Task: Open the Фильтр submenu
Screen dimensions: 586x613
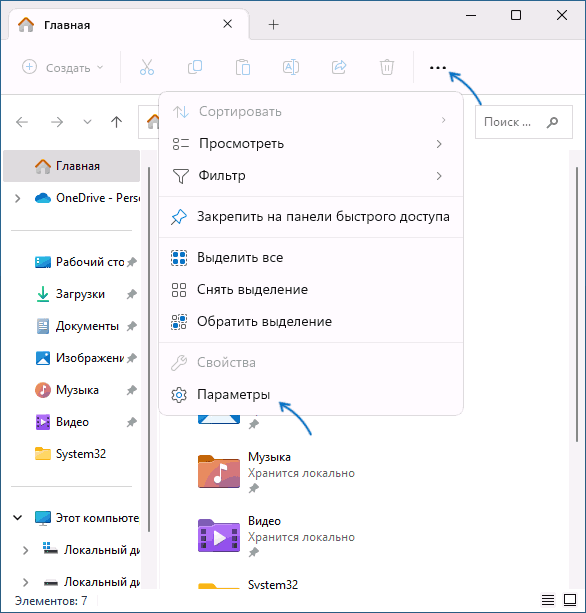Action: point(311,176)
